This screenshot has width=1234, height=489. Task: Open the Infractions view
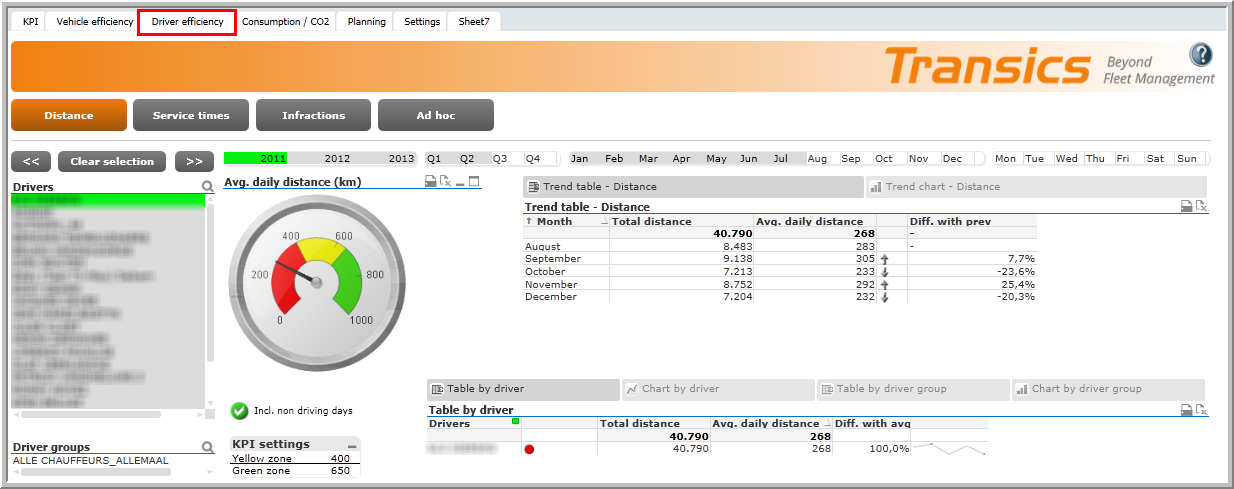pos(313,115)
